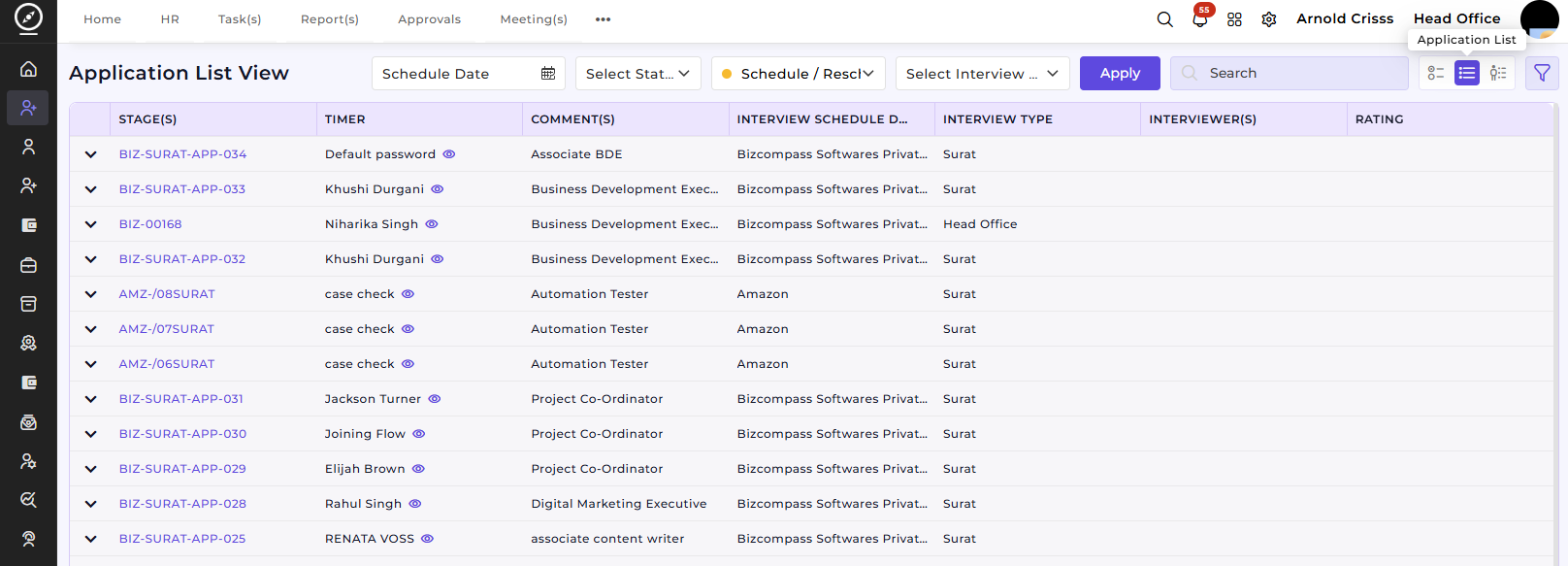The image size is (1568, 566).
Task: Open application link BIZ-SURAT-APP-032
Action: [x=182, y=259]
